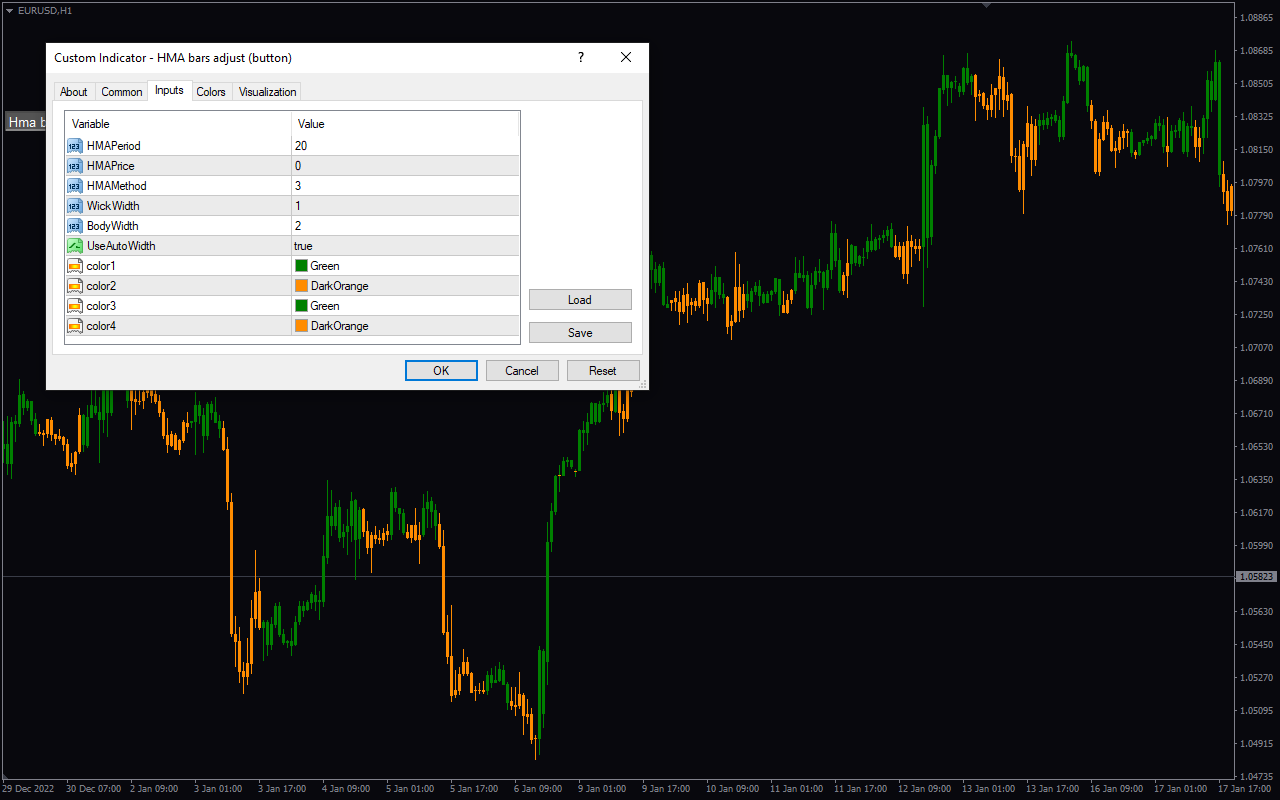Click the 12 Jan 09:00 time label
The image size is (1280, 800).
click(924, 789)
